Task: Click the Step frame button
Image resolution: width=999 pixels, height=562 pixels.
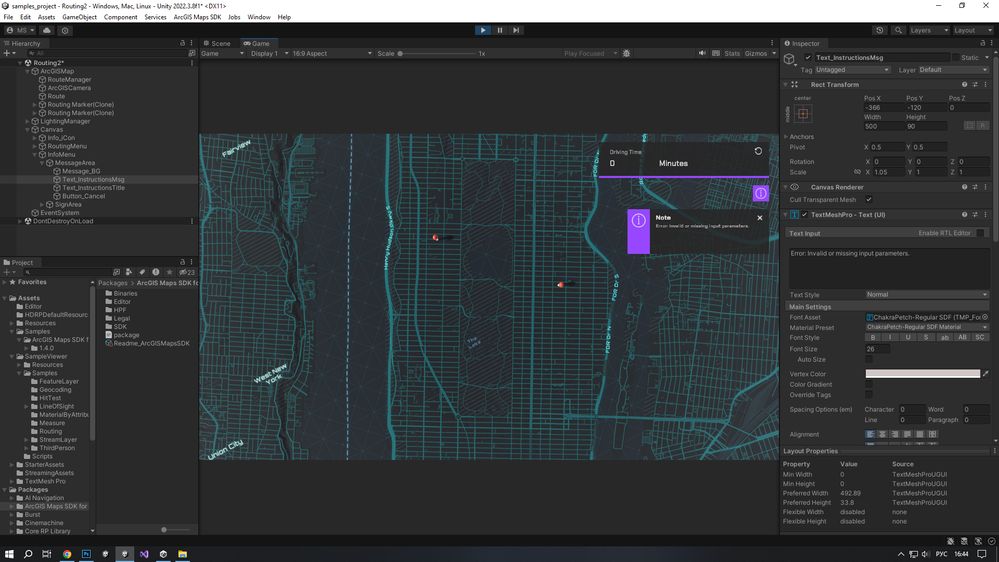Action: (516, 31)
